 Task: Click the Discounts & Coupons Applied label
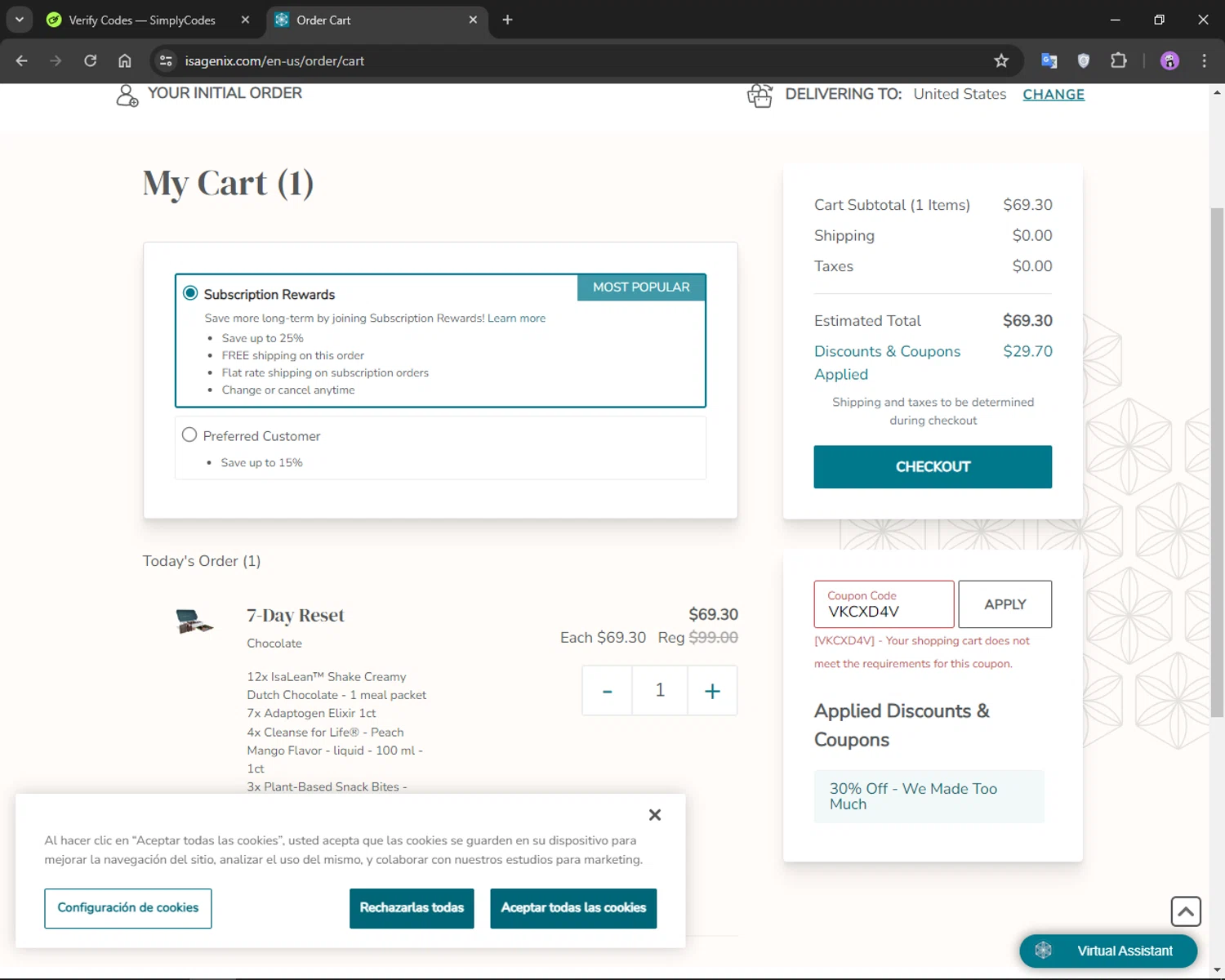point(887,363)
